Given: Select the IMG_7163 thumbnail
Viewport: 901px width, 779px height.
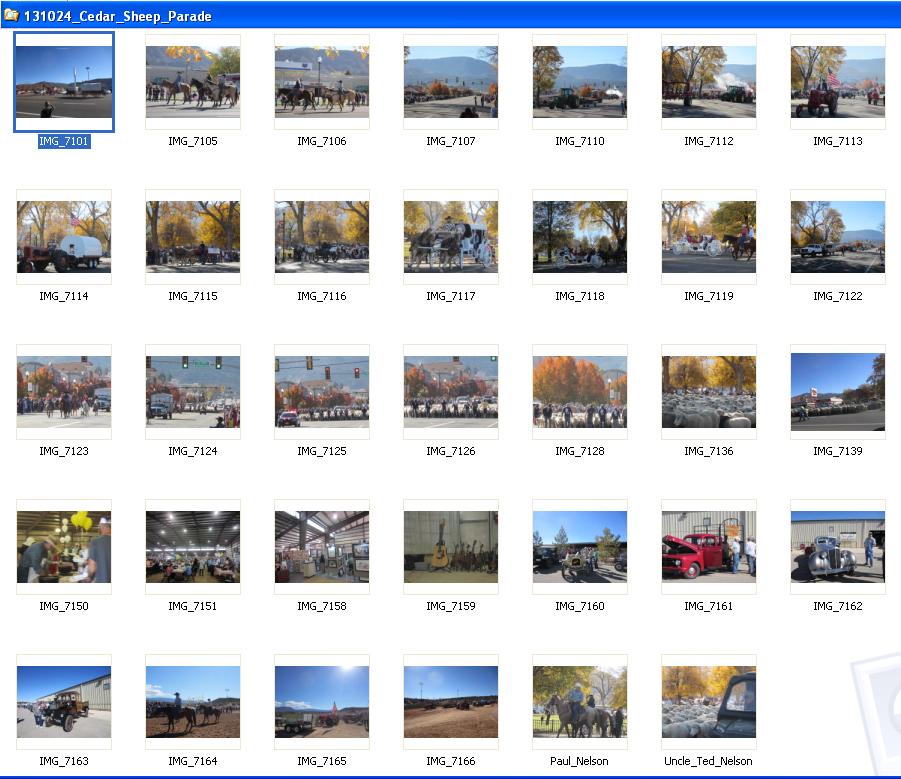Looking at the screenshot, I should pyautogui.click(x=64, y=702).
